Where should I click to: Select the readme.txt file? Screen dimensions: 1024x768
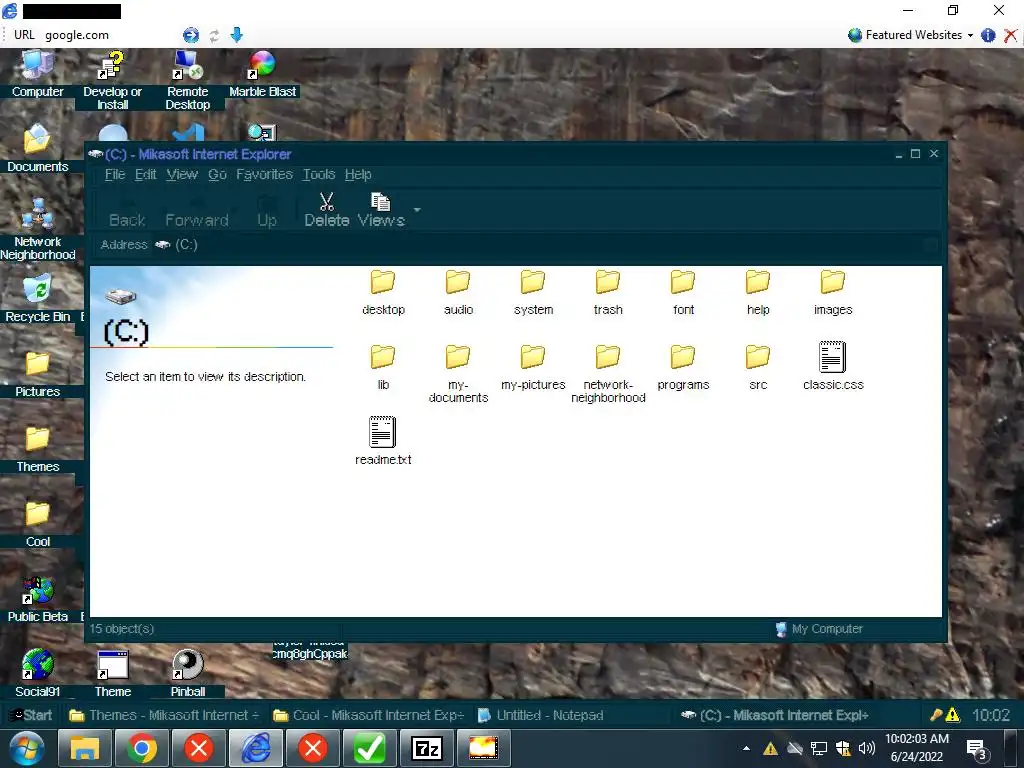383,441
